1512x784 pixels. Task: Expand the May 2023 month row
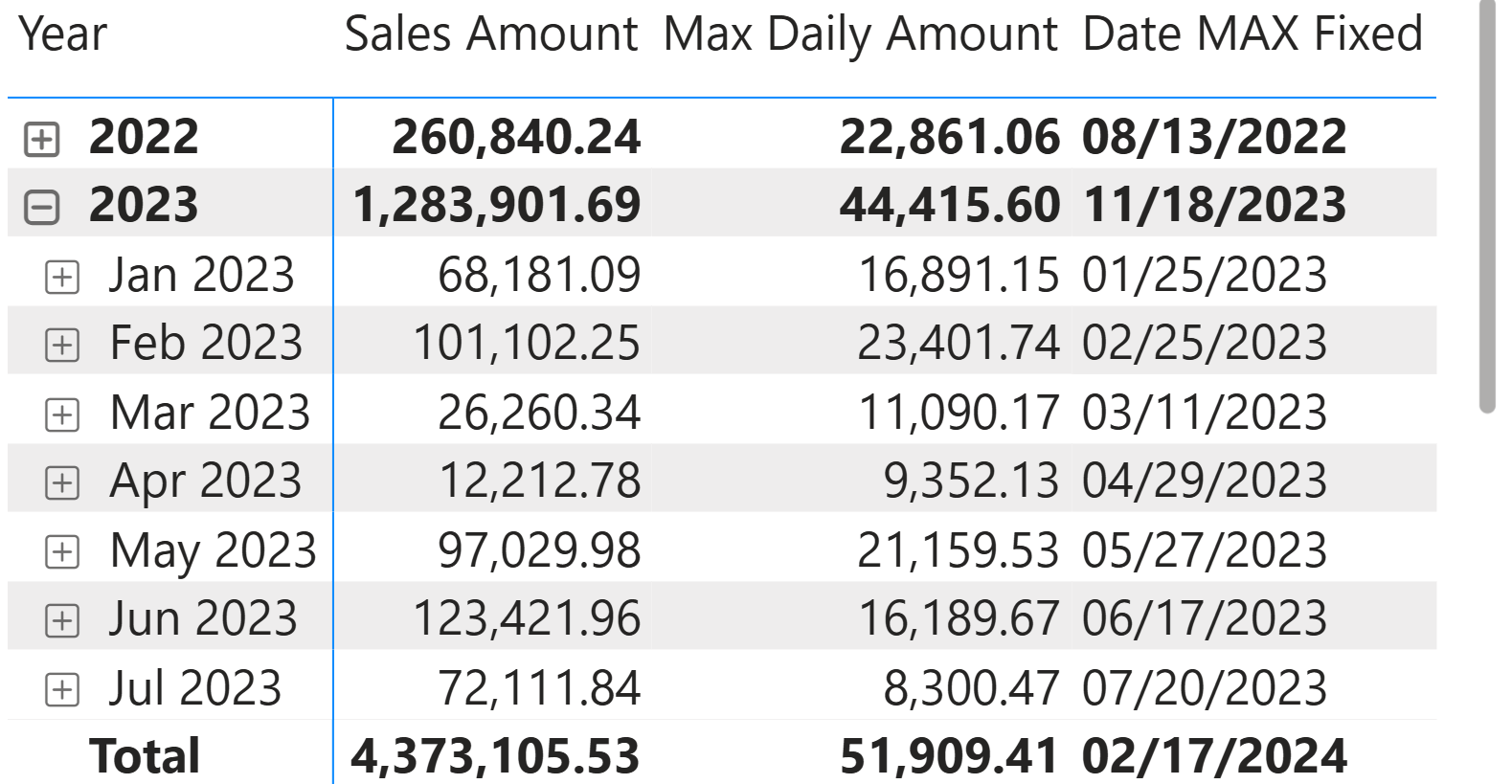62,551
